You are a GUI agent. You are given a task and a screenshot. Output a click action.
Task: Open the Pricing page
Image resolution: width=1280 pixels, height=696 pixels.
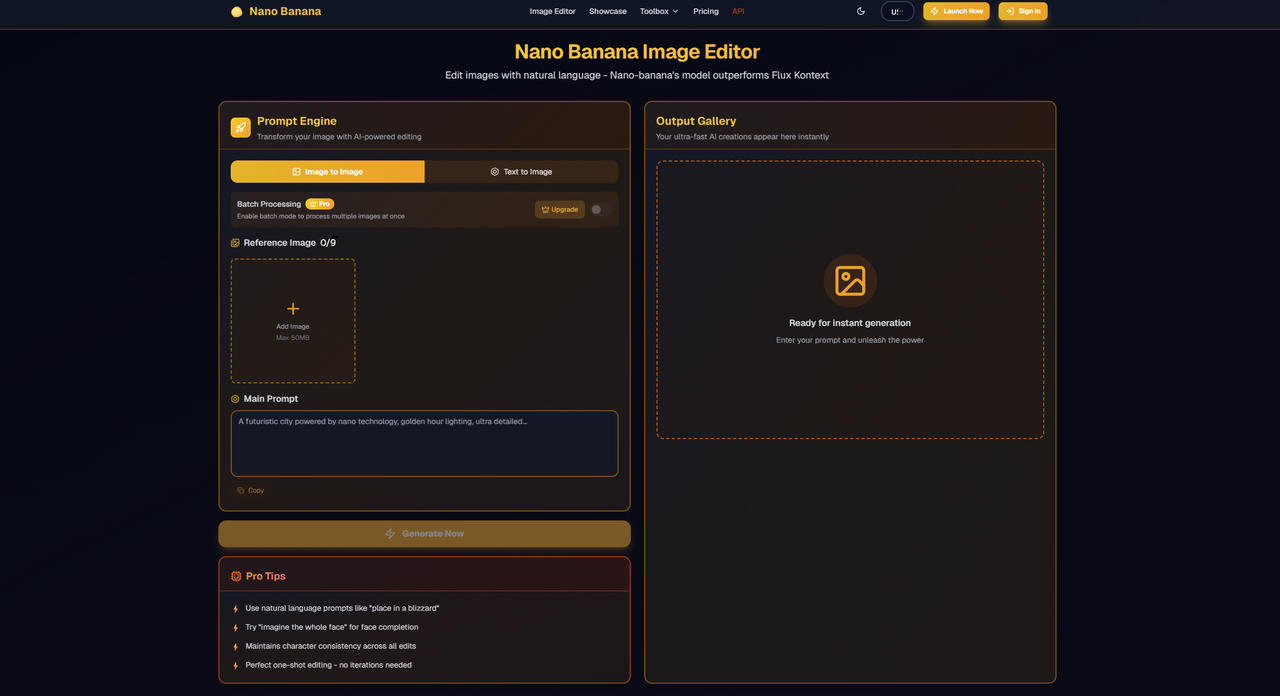(x=706, y=11)
